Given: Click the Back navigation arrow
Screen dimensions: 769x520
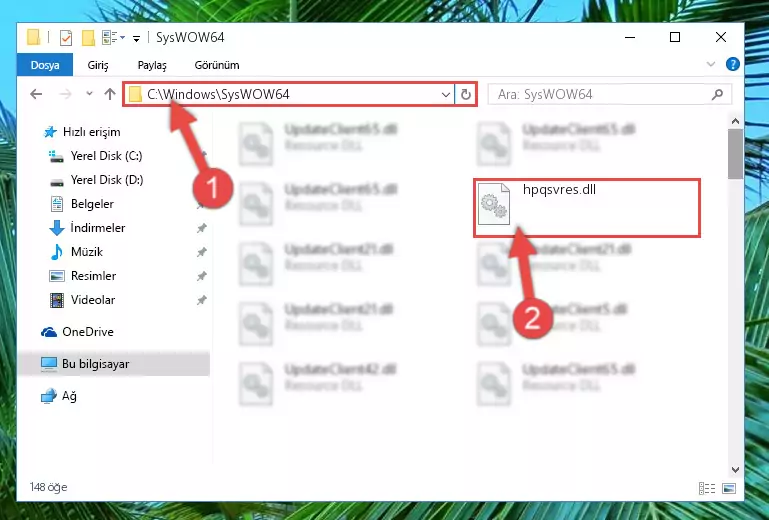Looking at the screenshot, I should click(36, 94).
